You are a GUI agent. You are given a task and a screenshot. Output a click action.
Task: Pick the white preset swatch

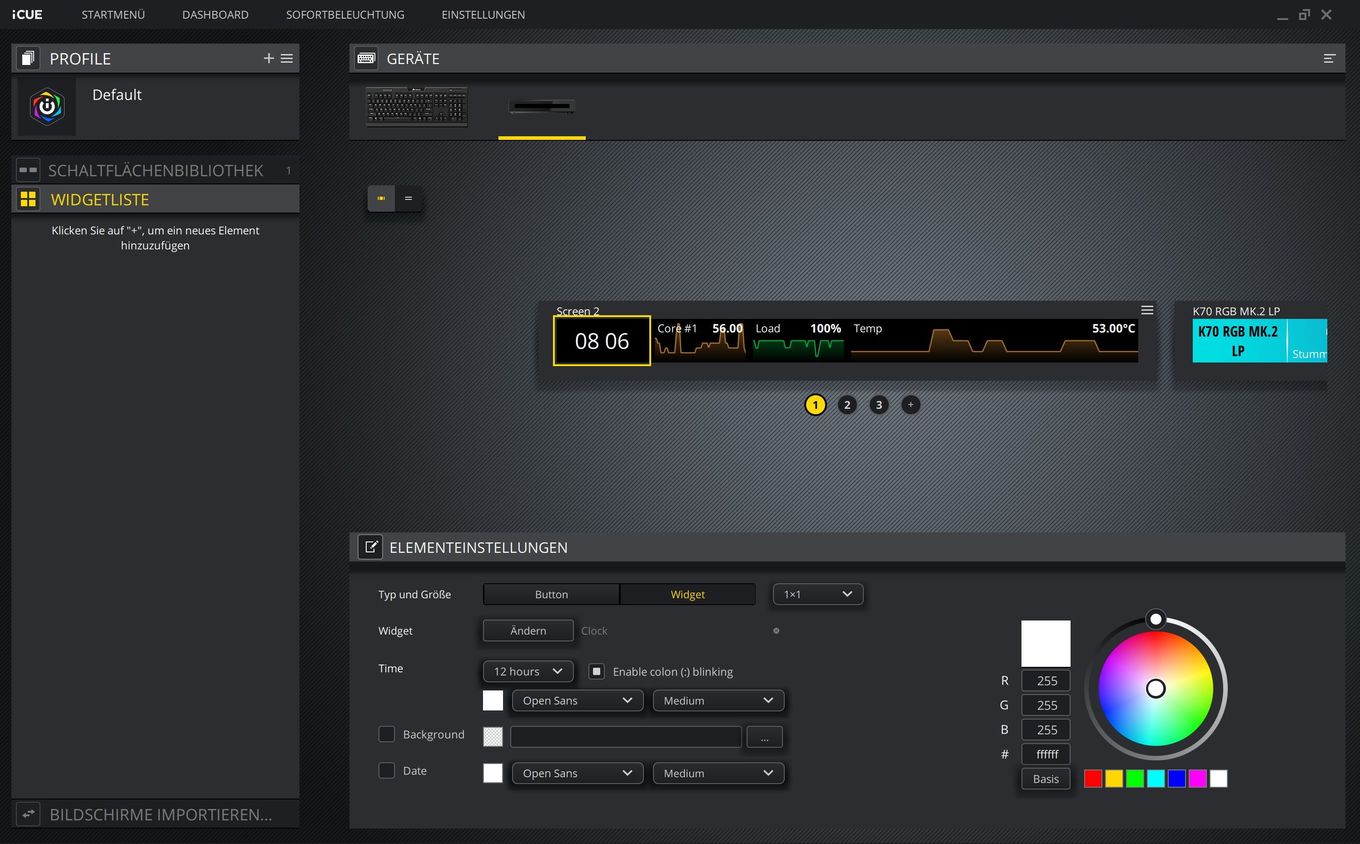[1219, 779]
